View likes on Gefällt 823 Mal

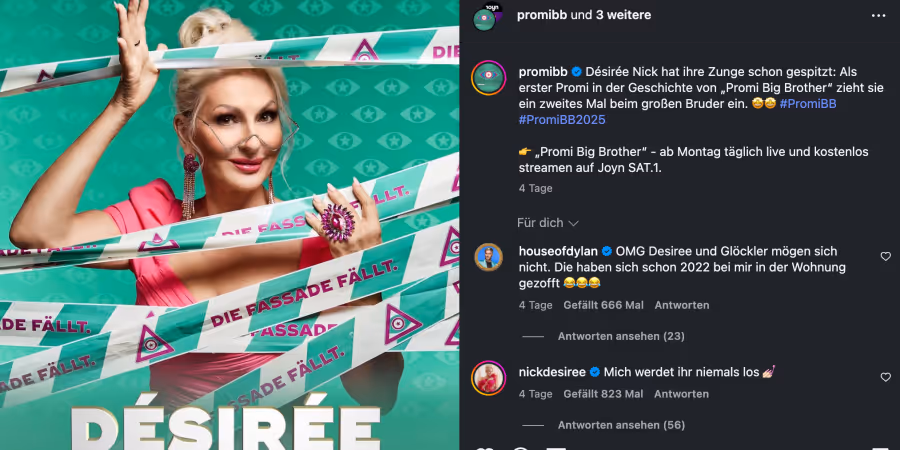pyautogui.click(x=603, y=394)
